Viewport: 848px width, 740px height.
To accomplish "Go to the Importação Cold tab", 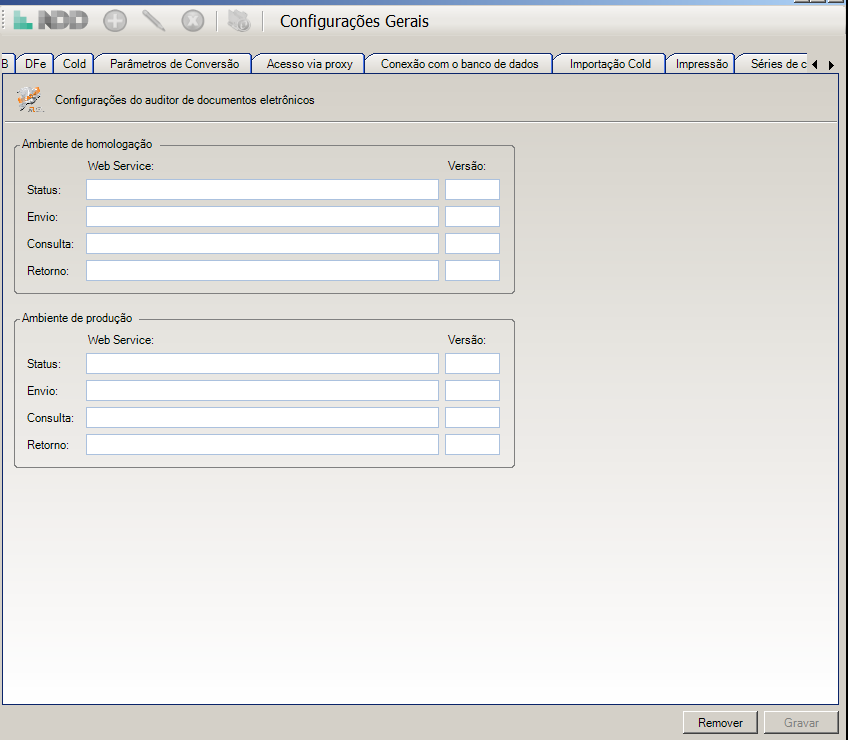I will 610,64.
